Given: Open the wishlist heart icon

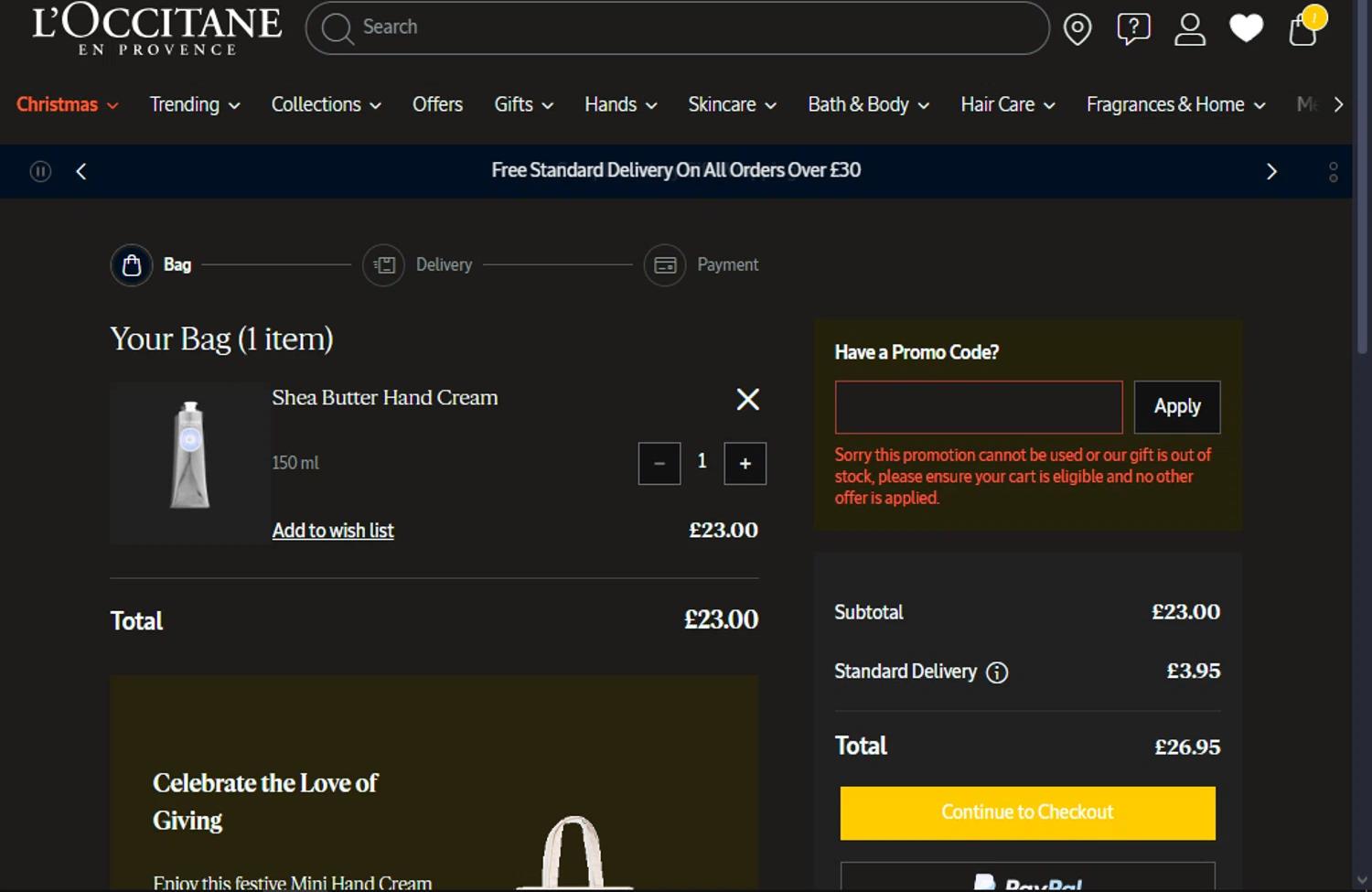Looking at the screenshot, I should [1246, 29].
